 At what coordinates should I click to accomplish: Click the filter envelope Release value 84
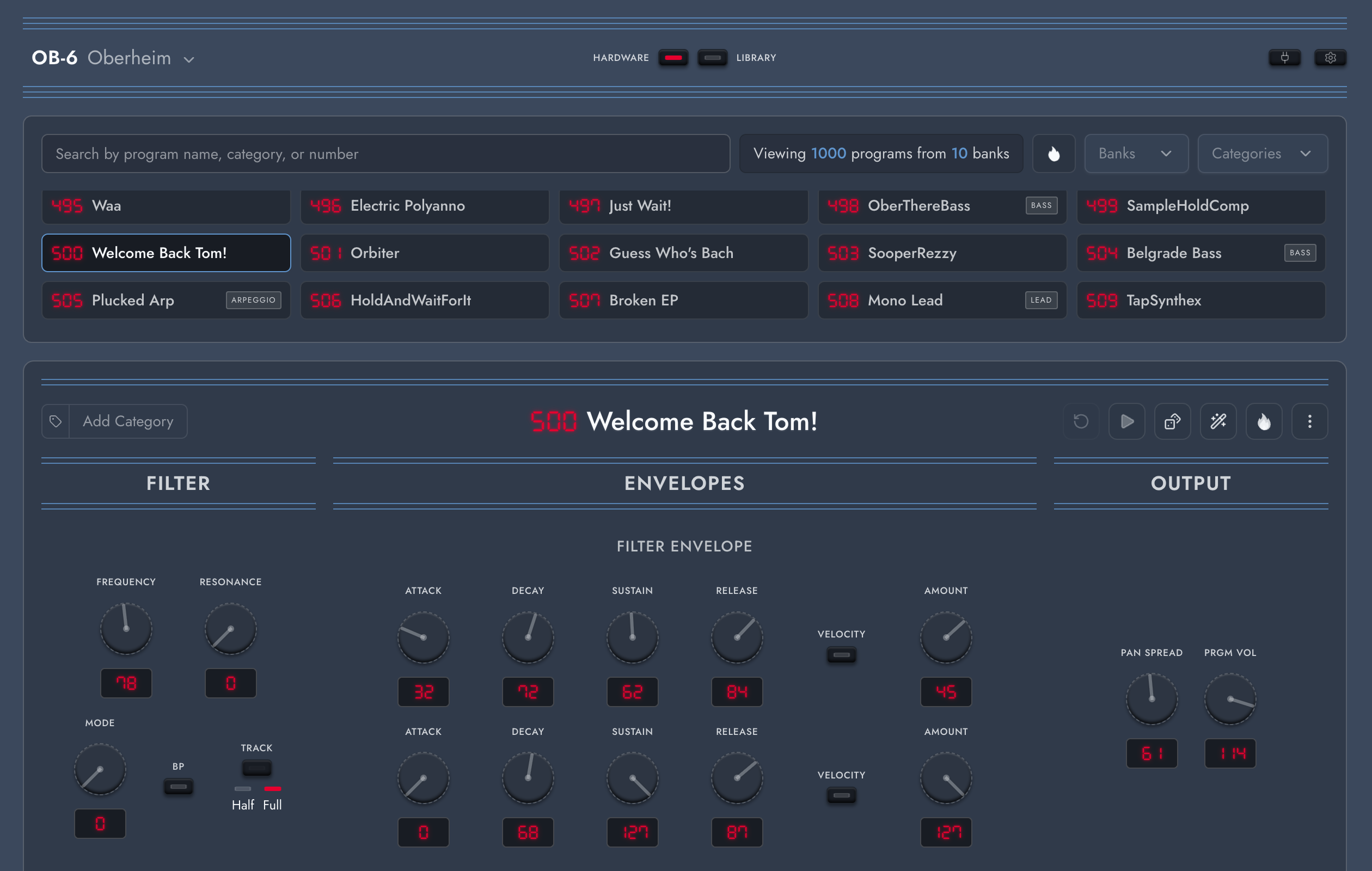pos(737,691)
